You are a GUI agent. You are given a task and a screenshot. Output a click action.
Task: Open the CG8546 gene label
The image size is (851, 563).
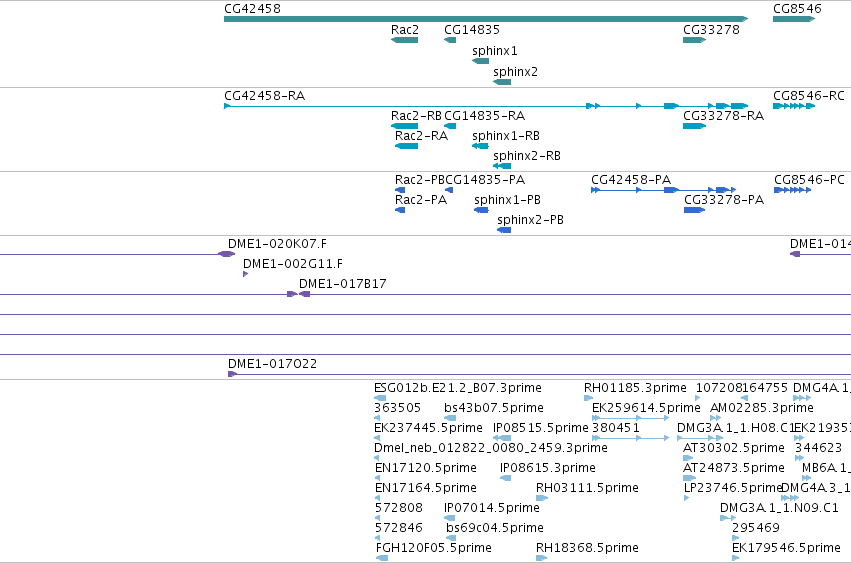tap(797, 9)
